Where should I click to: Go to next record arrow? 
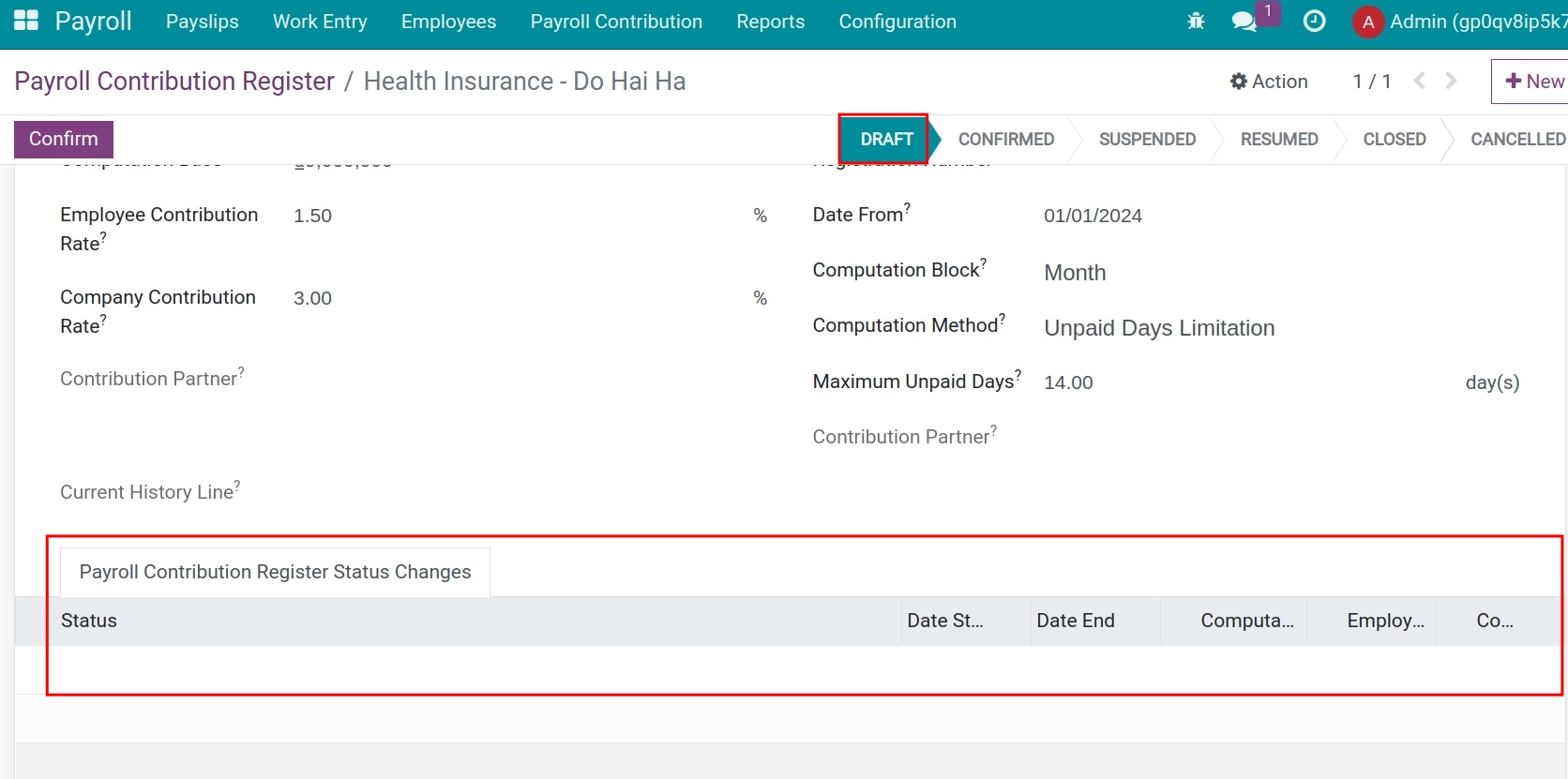[1451, 82]
